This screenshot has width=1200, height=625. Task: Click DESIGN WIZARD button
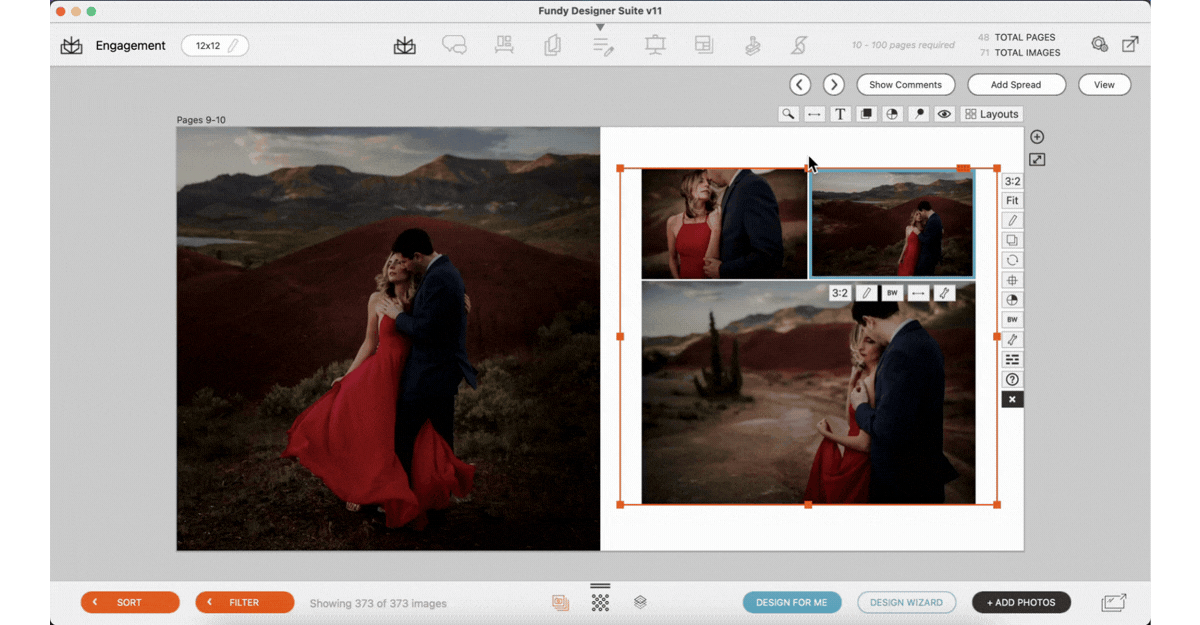(x=907, y=602)
